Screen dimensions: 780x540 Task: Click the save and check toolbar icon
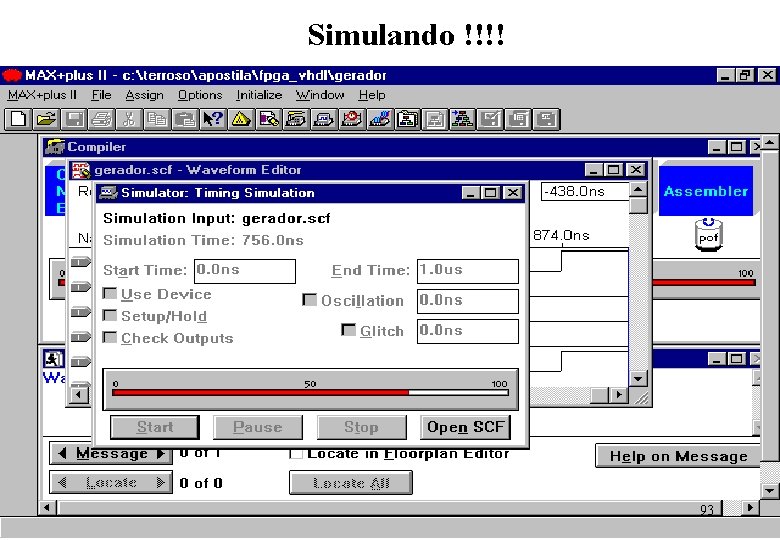pyautogui.click(x=490, y=119)
